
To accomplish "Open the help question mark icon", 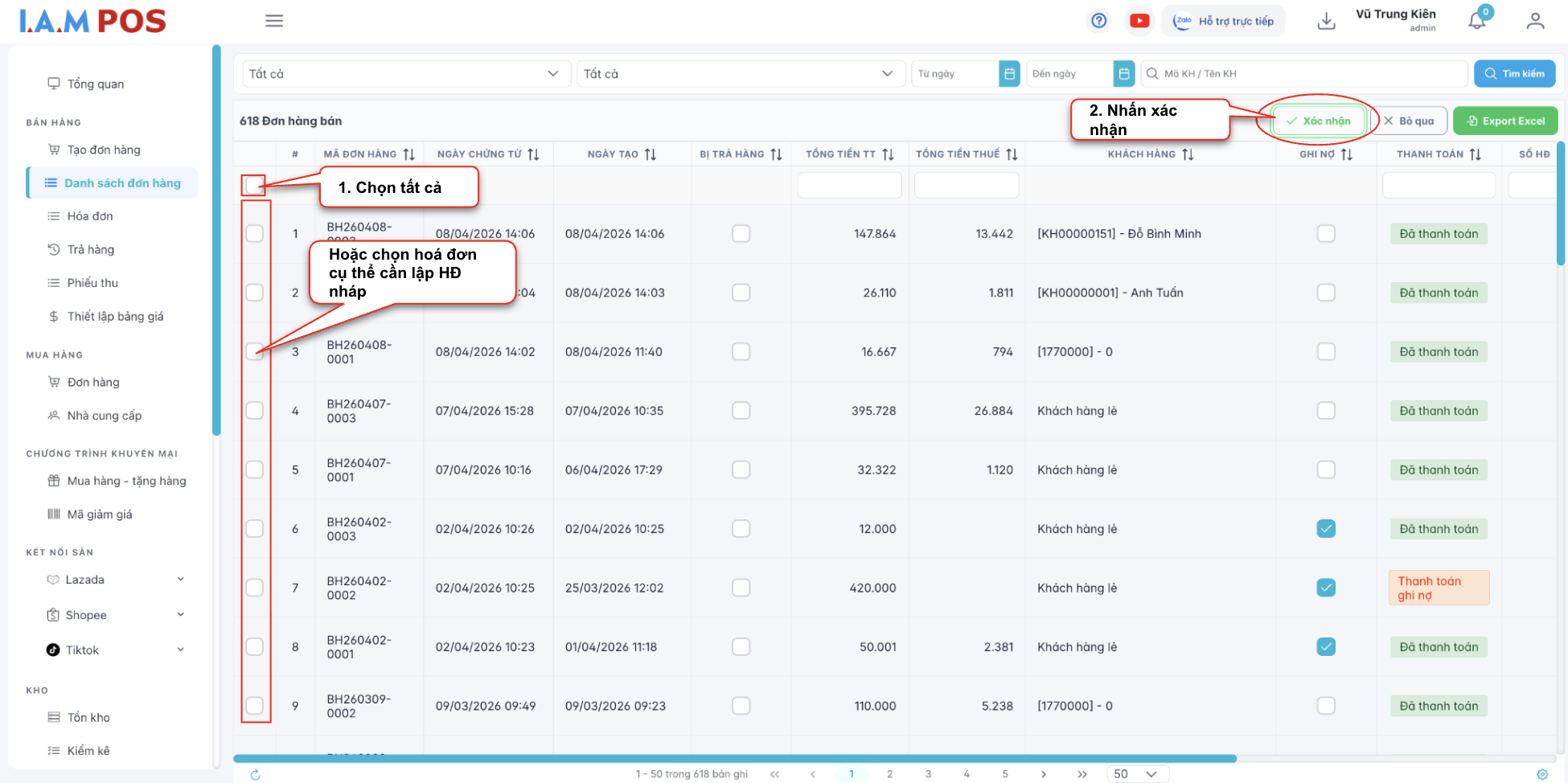I will point(1098,21).
